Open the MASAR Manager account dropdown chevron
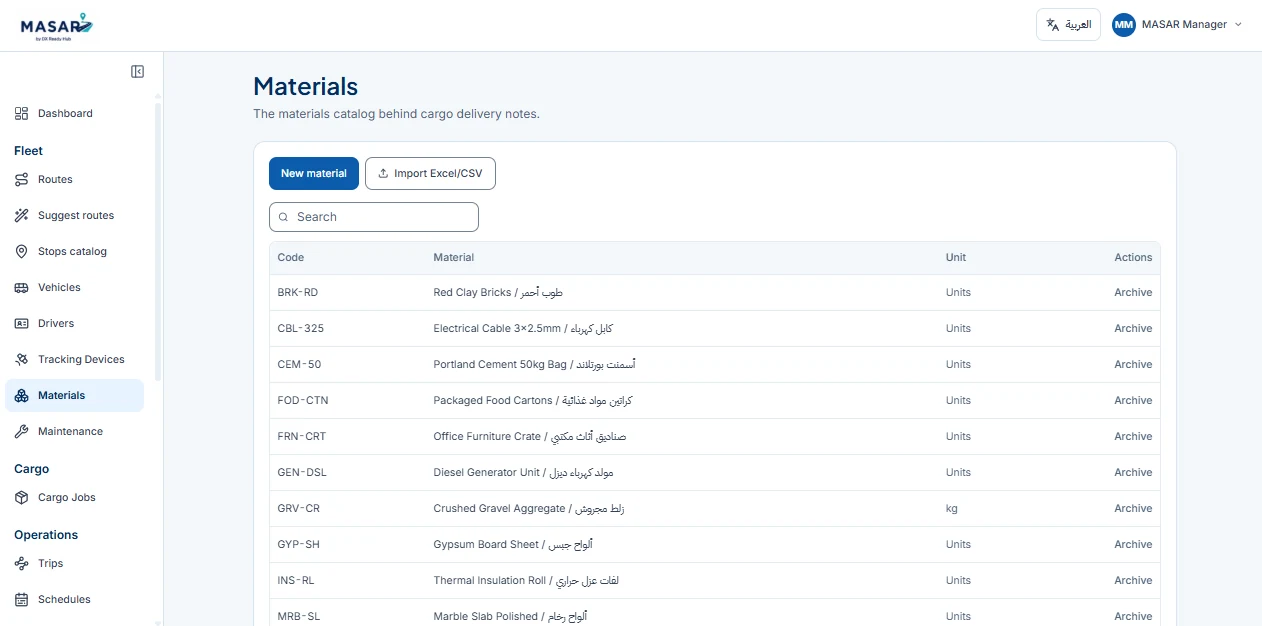1262x626 pixels. (1238, 25)
